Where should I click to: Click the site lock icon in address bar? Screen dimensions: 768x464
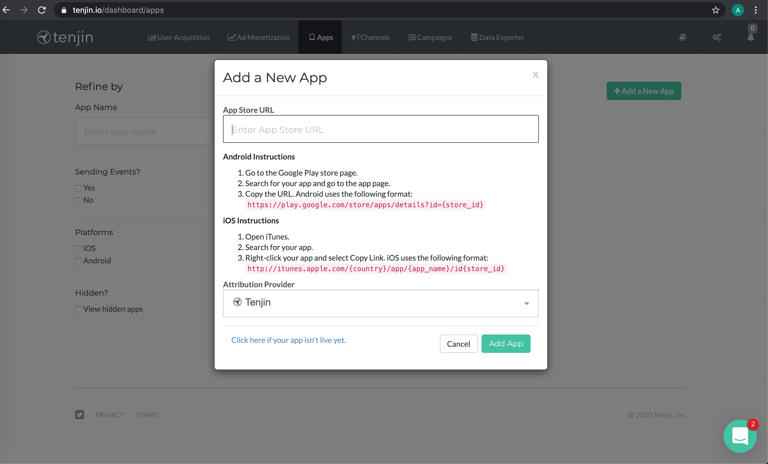(x=64, y=10)
